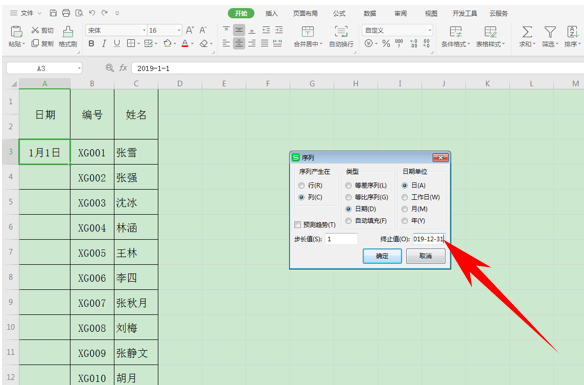
Task: Undo the last action
Action: (92, 13)
